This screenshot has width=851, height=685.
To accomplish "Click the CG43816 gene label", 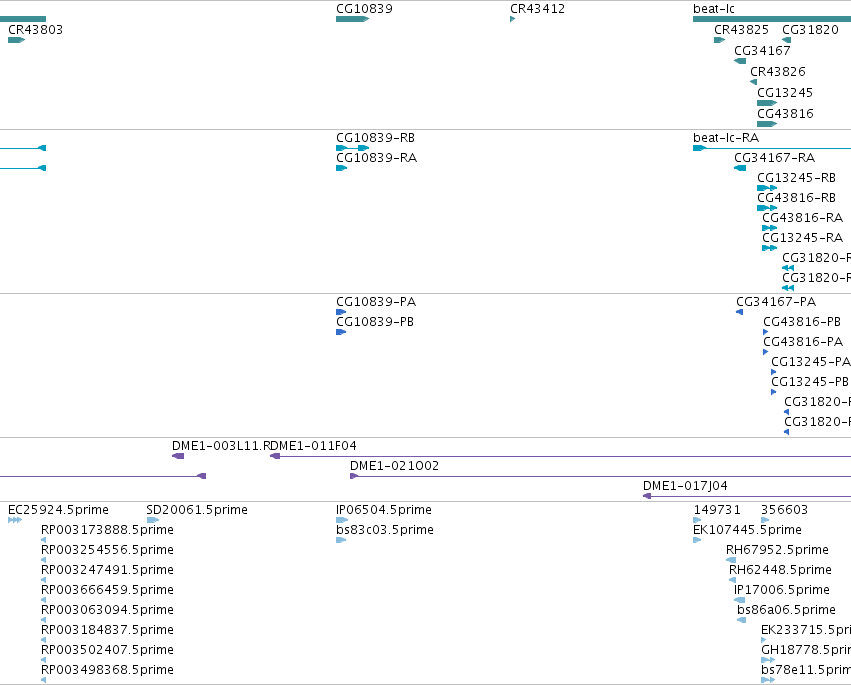I will 785,113.
